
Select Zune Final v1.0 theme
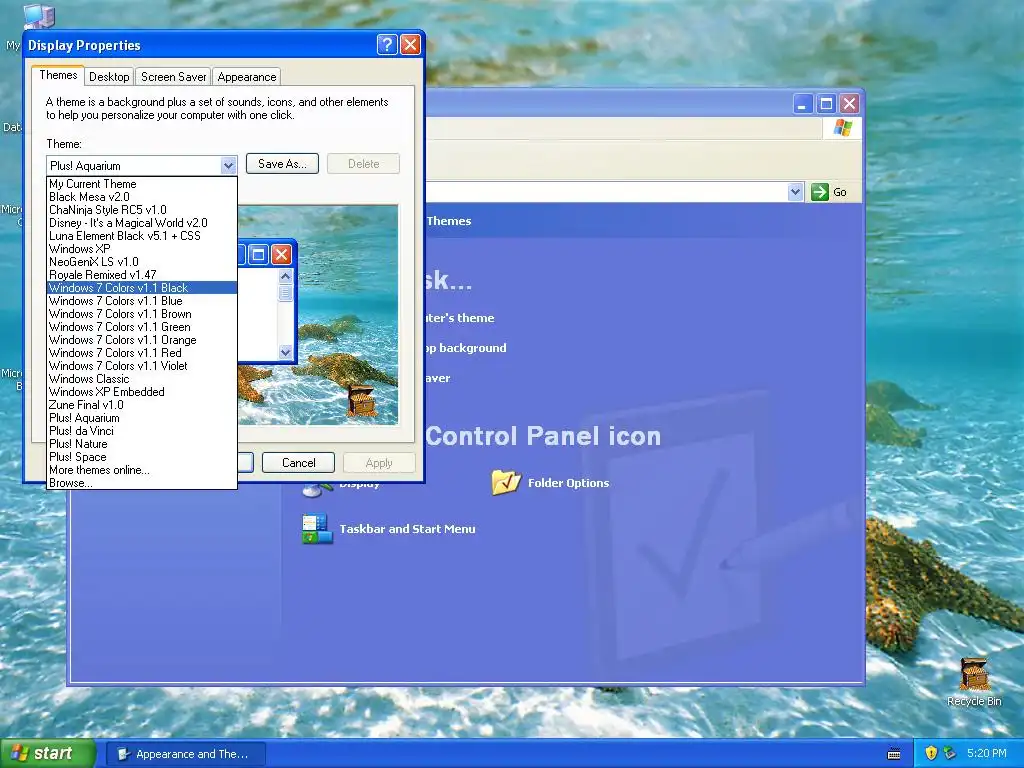tap(142, 405)
